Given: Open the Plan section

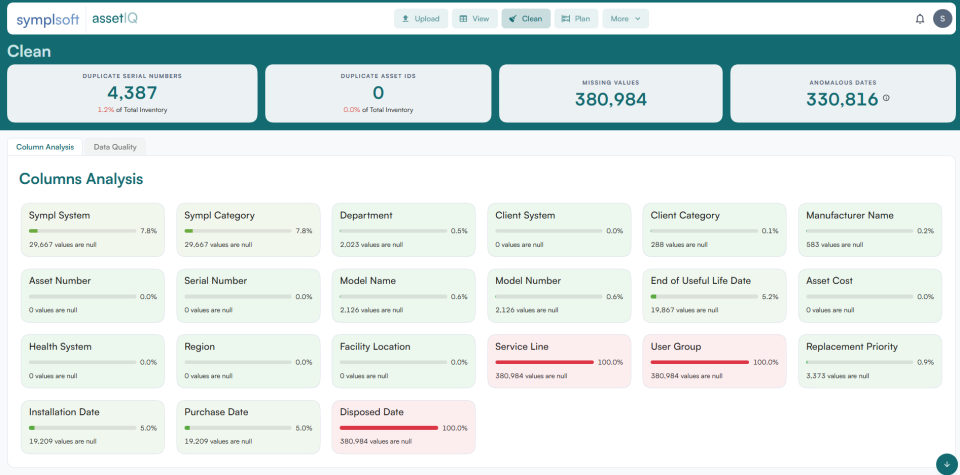Looking at the screenshot, I should click(x=576, y=19).
